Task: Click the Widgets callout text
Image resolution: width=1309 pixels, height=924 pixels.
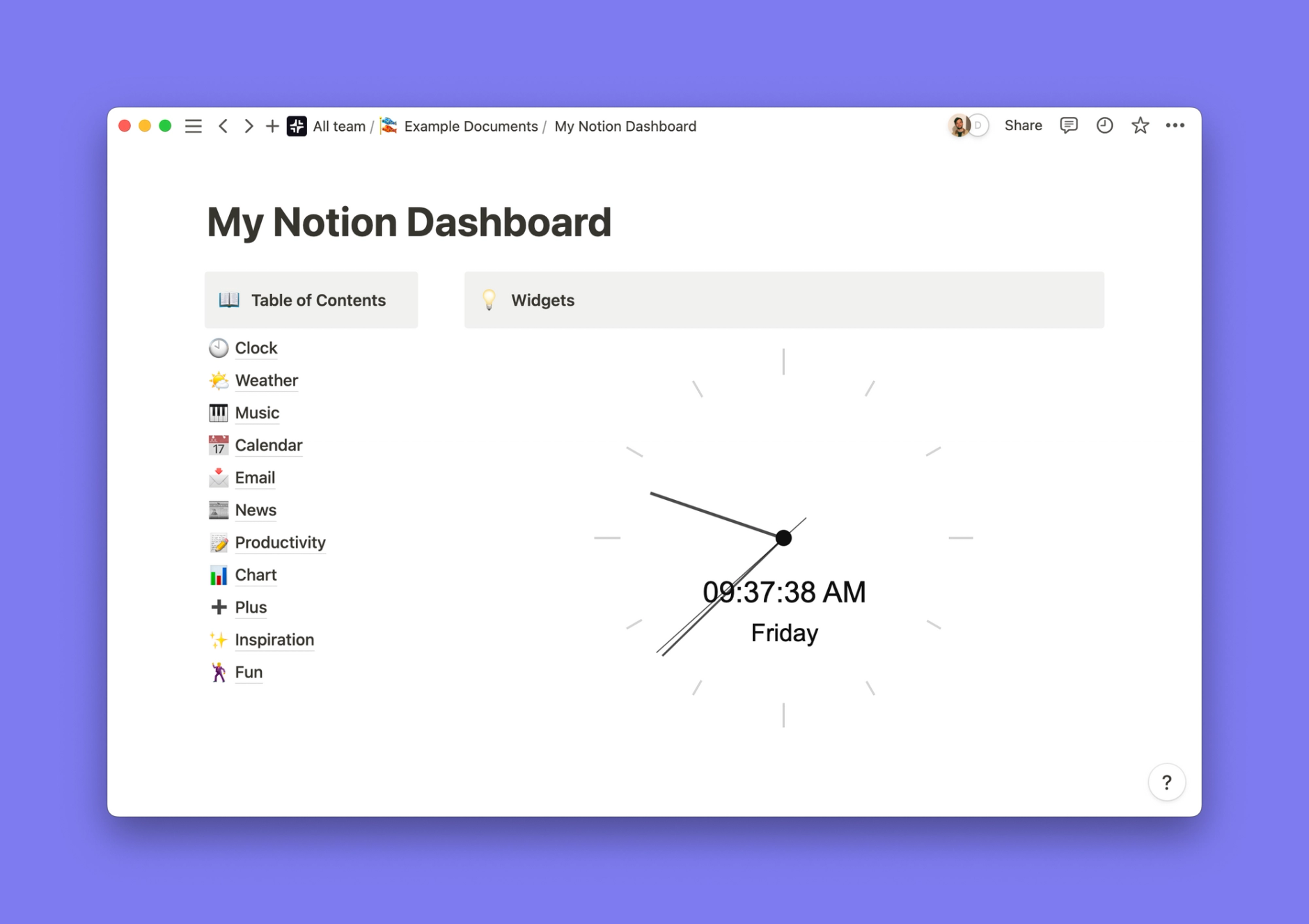Action: (x=542, y=300)
